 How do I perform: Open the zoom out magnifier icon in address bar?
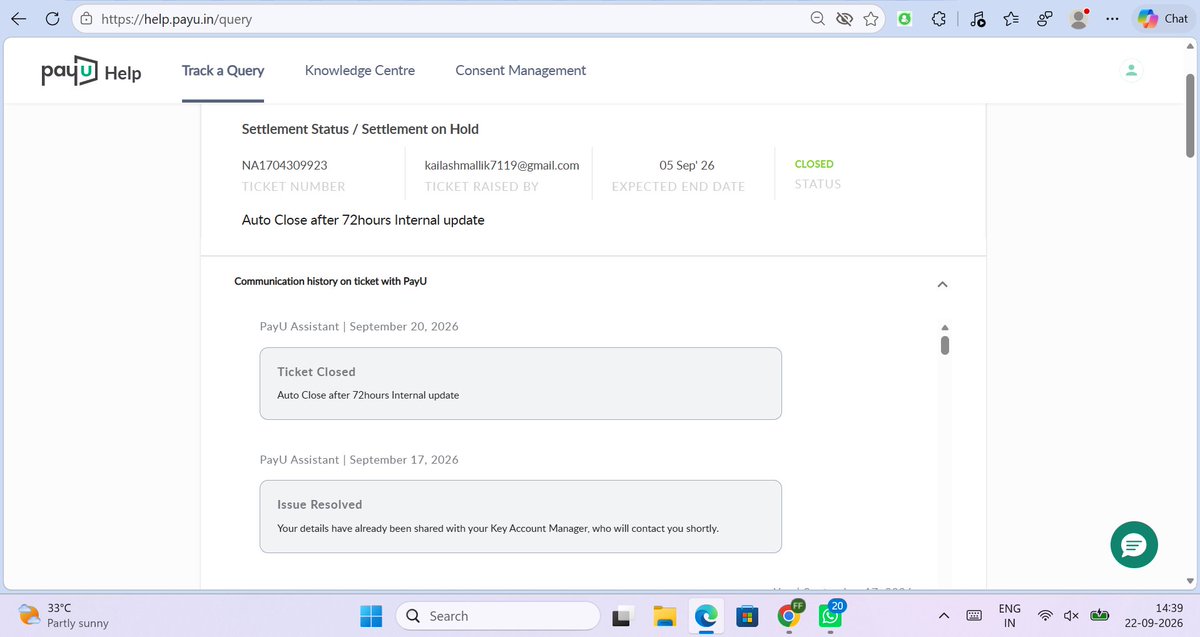point(818,18)
